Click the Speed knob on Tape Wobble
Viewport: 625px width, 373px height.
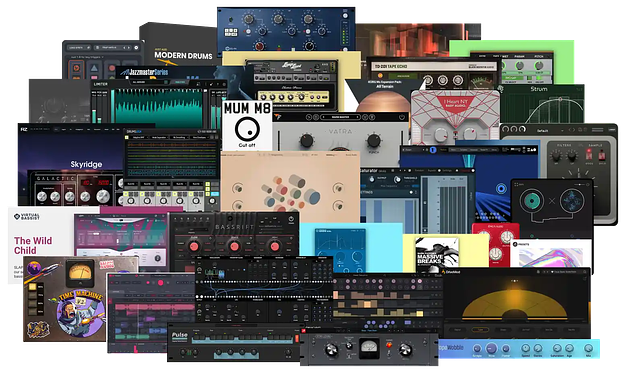pyautogui.click(x=526, y=348)
